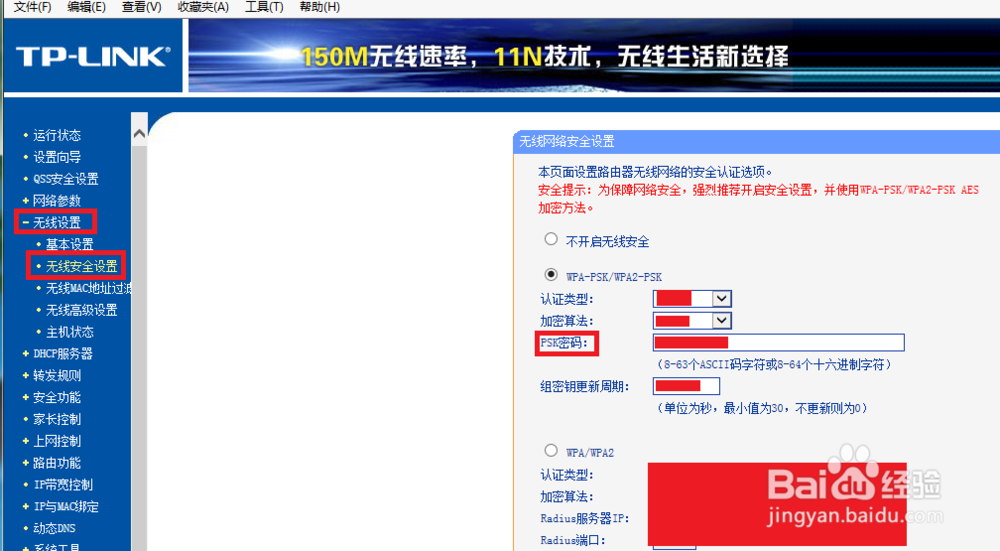Expand the DHCP服务器 section
This screenshot has height=551, width=1000.
[62, 353]
